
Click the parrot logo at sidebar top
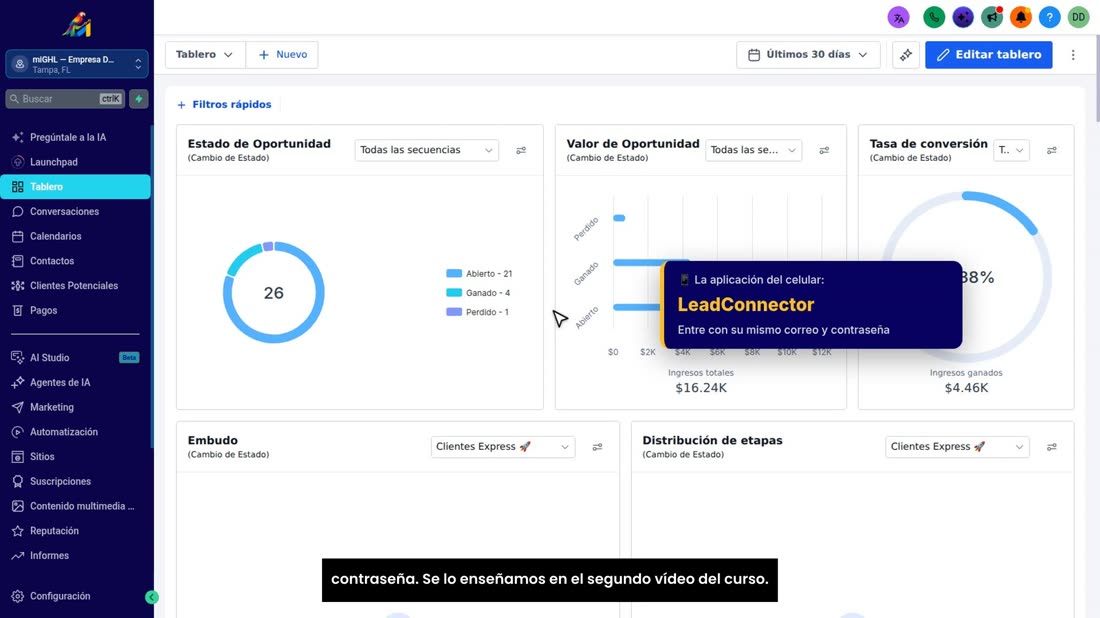coord(77,25)
